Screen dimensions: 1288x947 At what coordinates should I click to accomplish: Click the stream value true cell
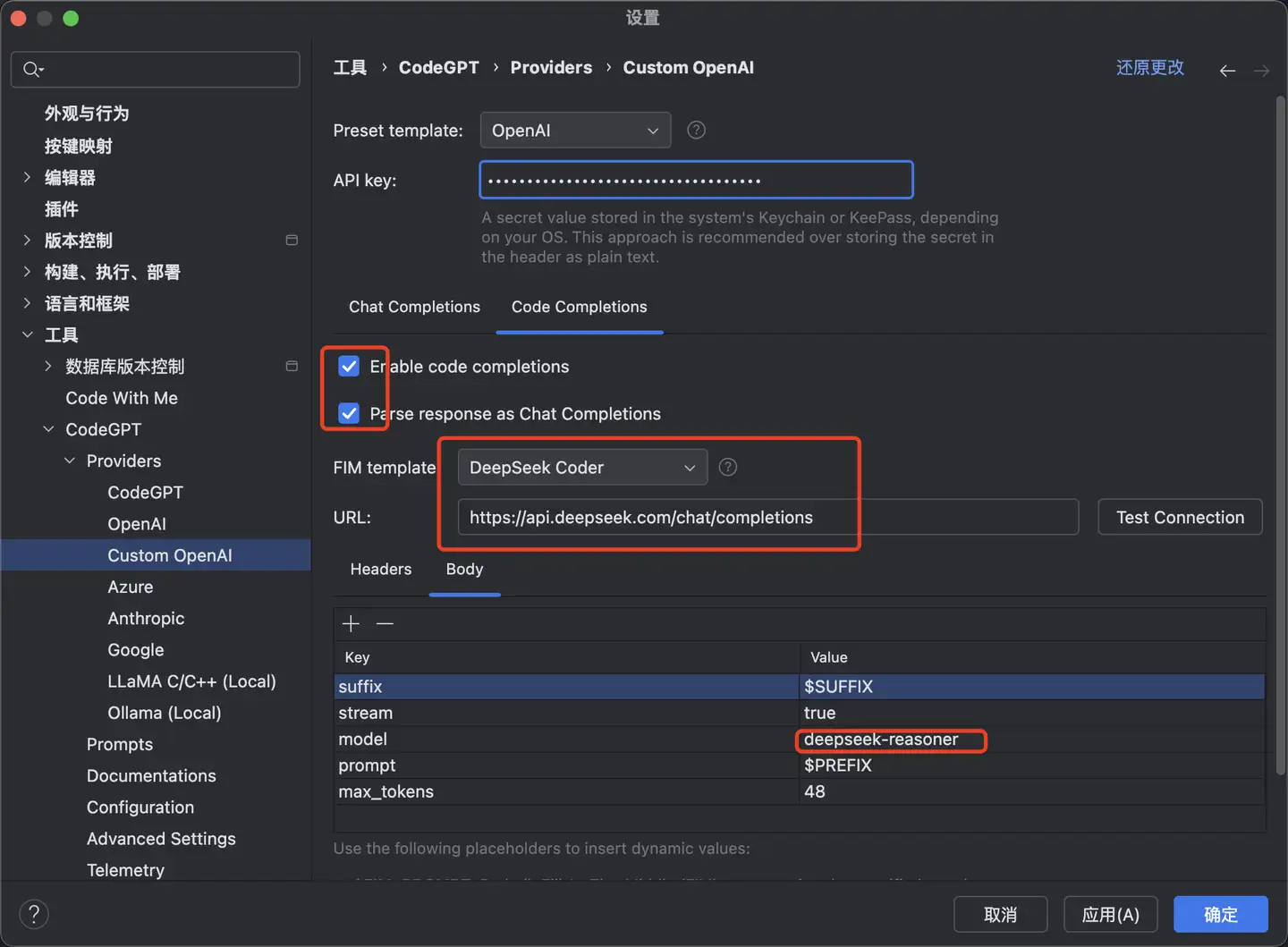click(x=1033, y=713)
